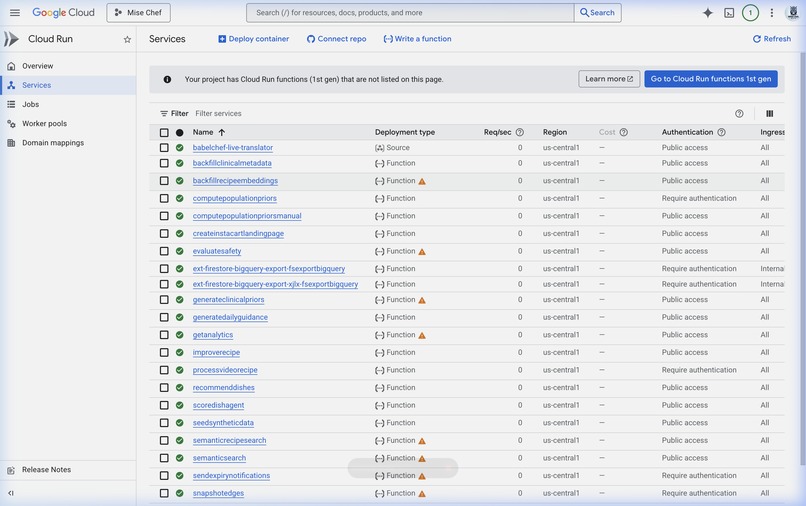Click warning icon on backfillrecipeembeddings row
The height and width of the screenshot is (506, 806).
pyautogui.click(x=422, y=181)
